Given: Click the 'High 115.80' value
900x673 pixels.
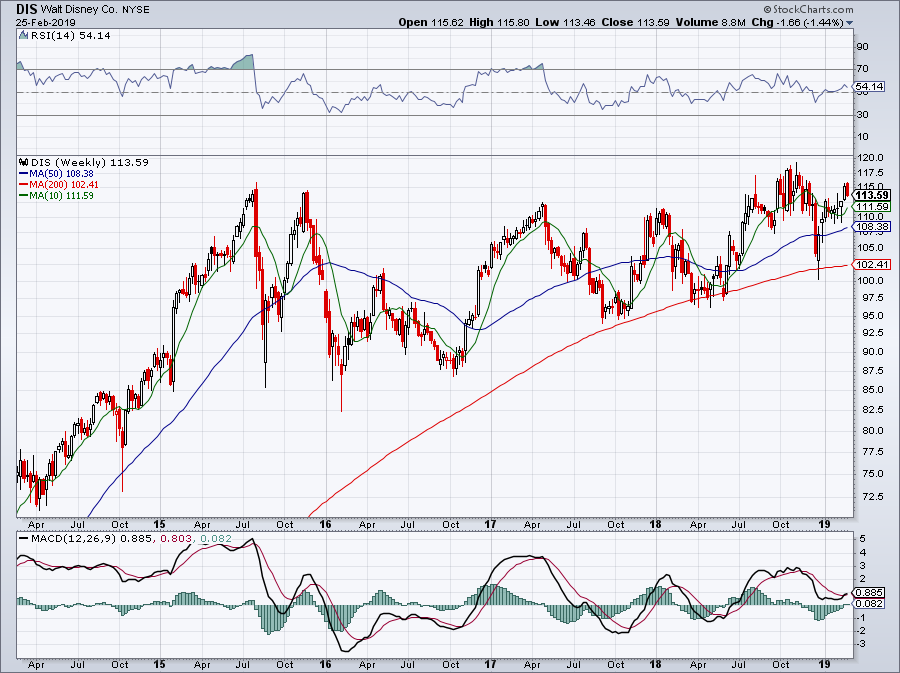Looking at the screenshot, I should point(499,22).
